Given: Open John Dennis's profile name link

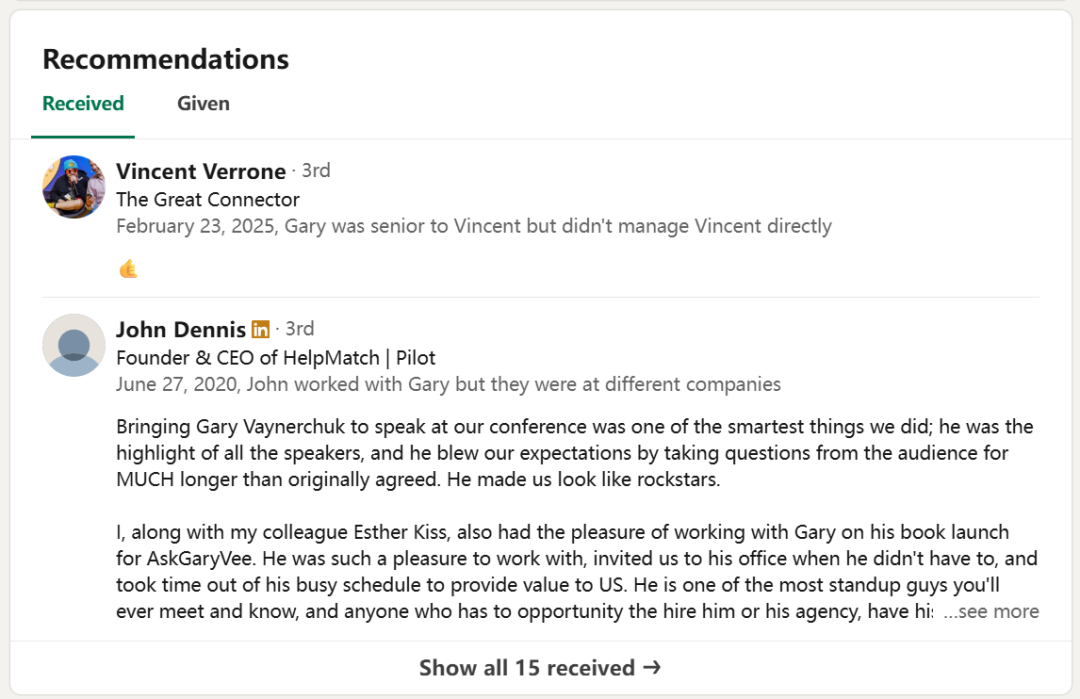Looking at the screenshot, I should [181, 330].
